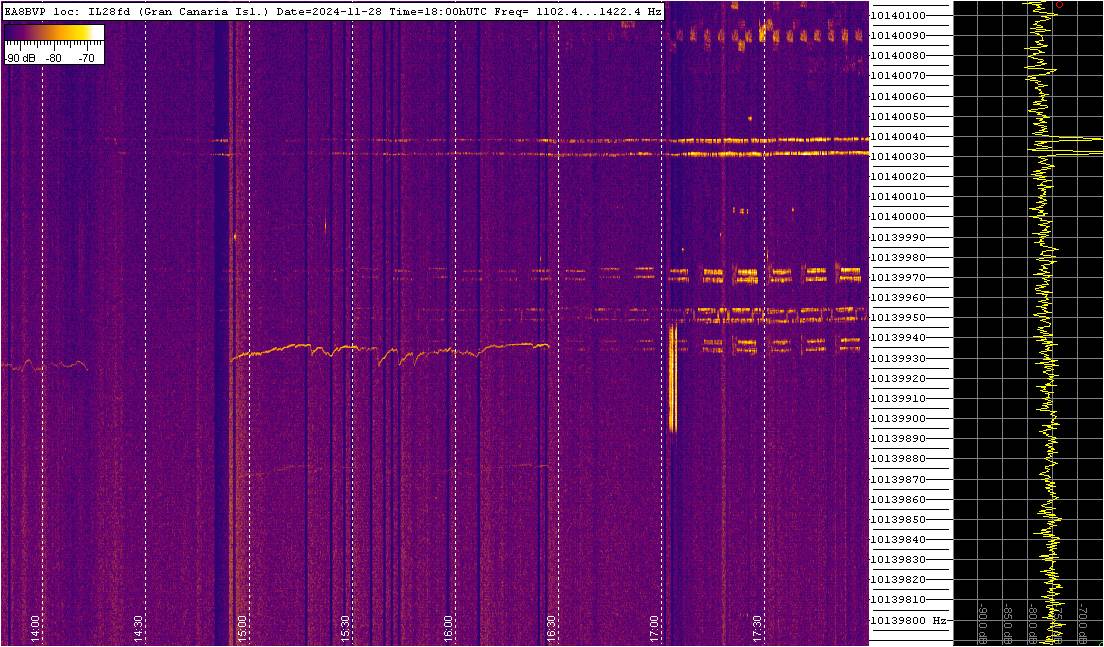Screen dimensions: 1104x647
Task: Click the 10139950 frequency scale label
Action: [898, 318]
